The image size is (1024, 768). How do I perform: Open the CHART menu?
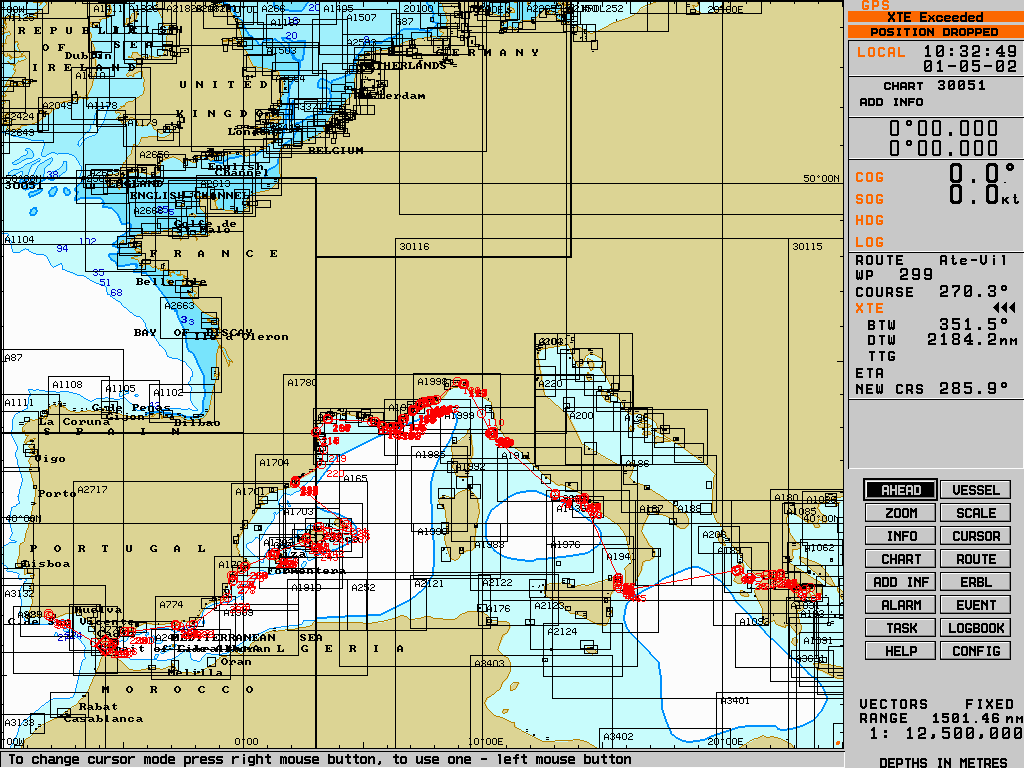[x=901, y=559]
